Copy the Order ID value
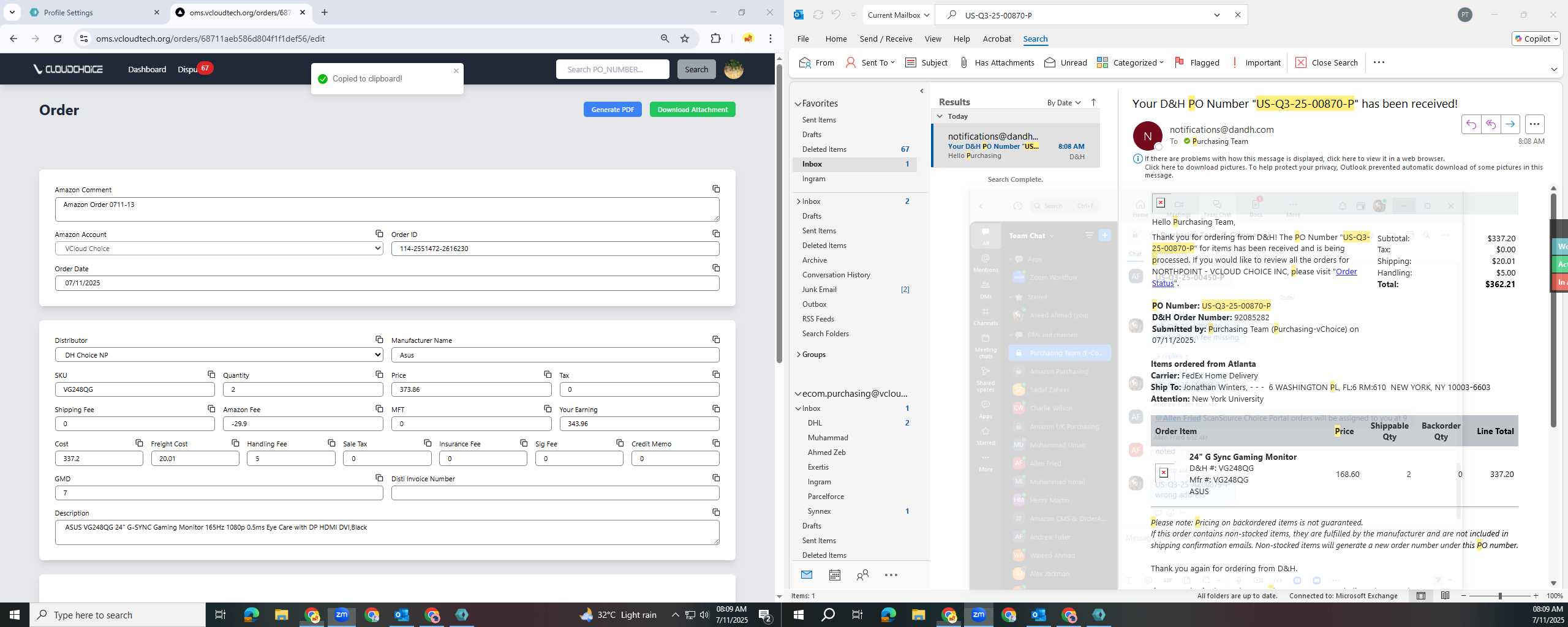The width and height of the screenshot is (1568, 627). [x=715, y=234]
